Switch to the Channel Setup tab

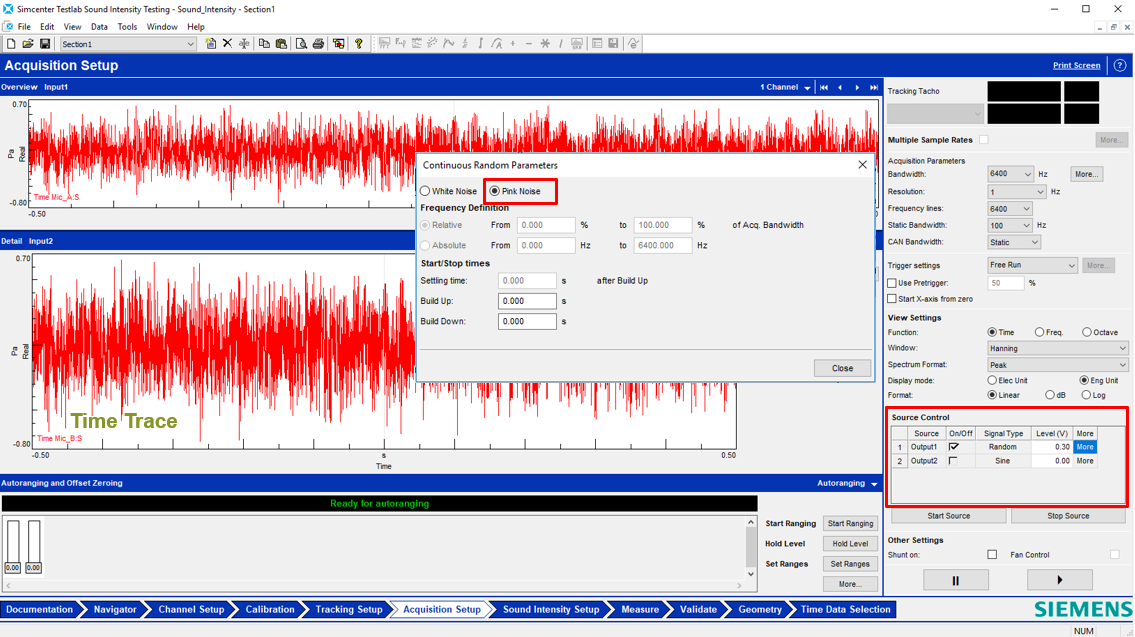pyautogui.click(x=191, y=609)
